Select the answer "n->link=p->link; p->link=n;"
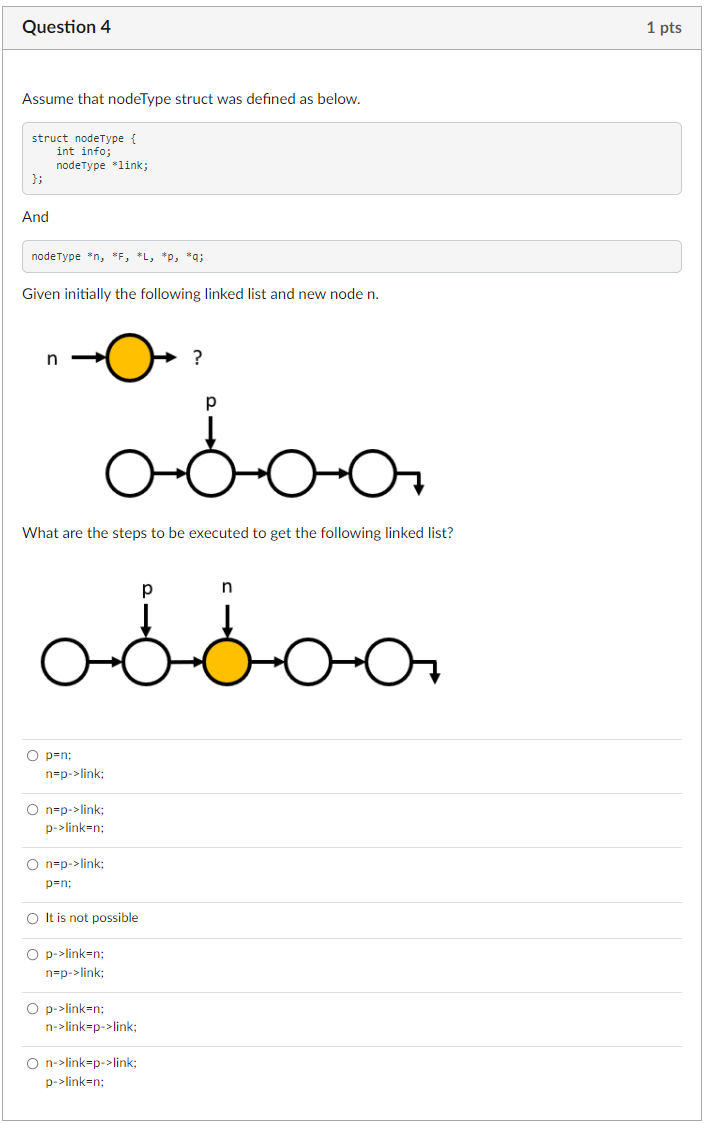704x1124 pixels. coord(33,1063)
